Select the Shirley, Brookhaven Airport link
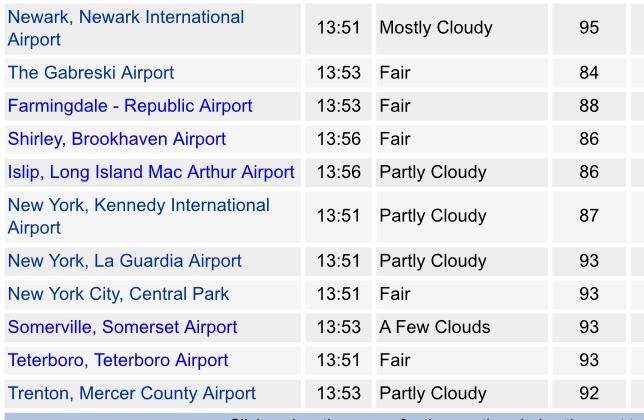This screenshot has width=644, height=420. [117, 139]
